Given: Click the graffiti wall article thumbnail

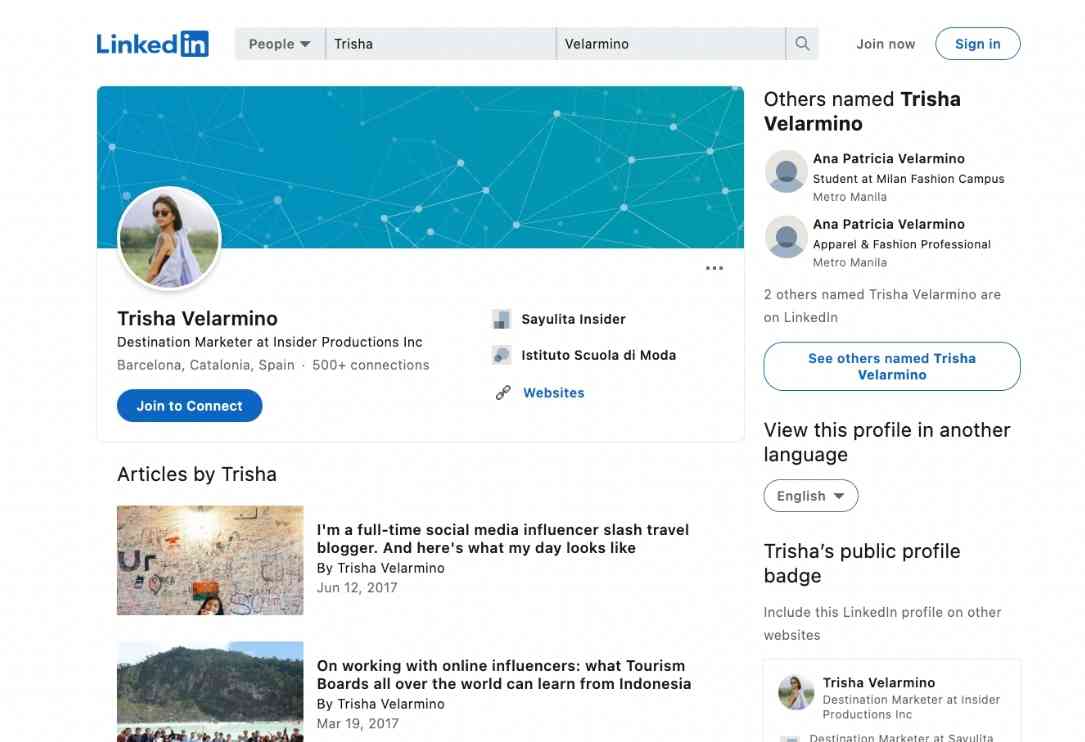Looking at the screenshot, I should [210, 560].
